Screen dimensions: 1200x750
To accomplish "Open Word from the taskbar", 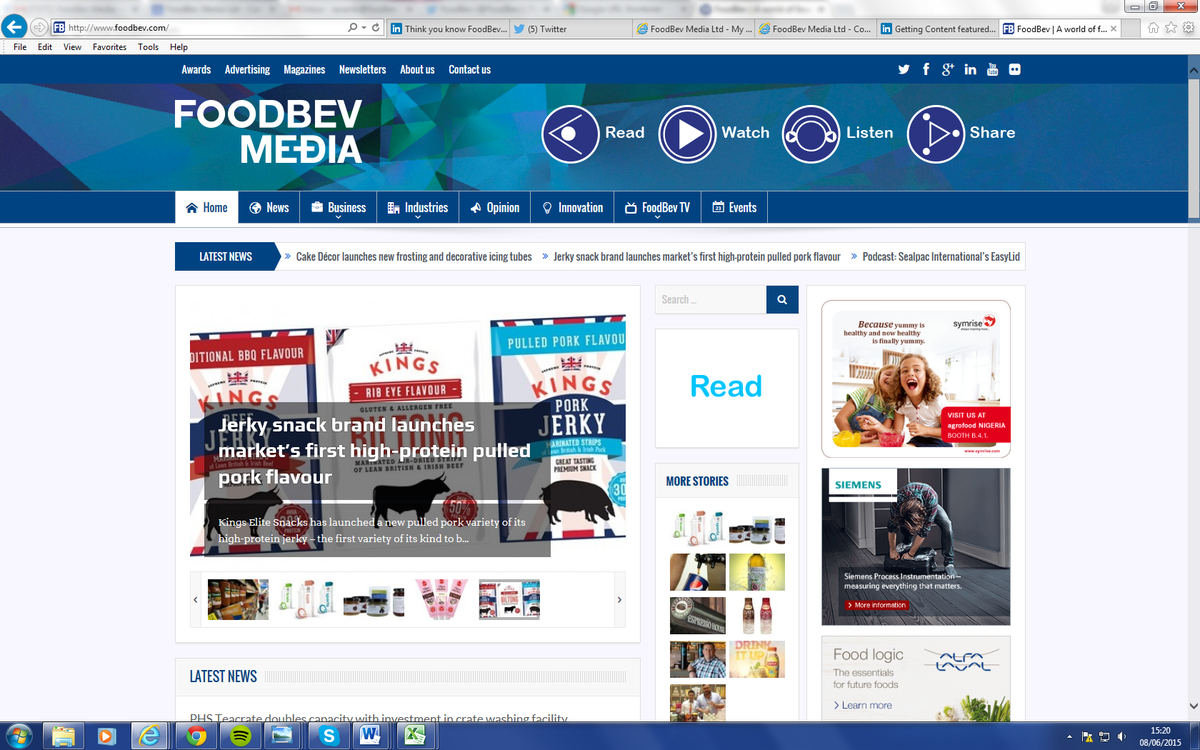I will pos(370,736).
